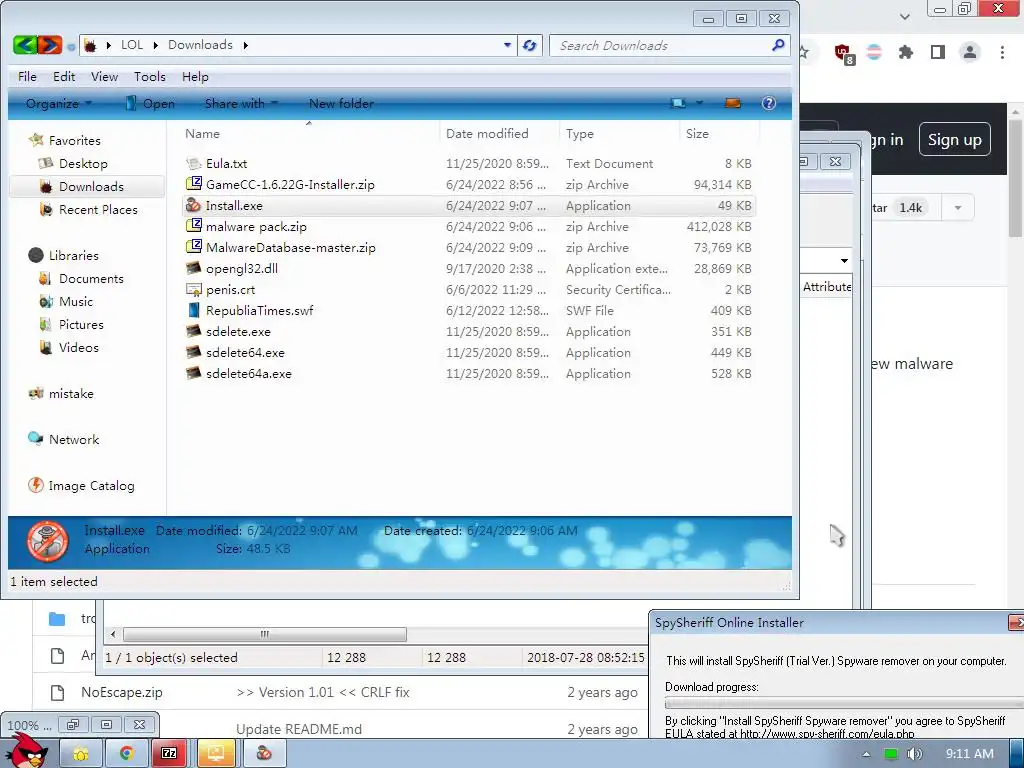Open Documents library in sidebar
This screenshot has height=768, width=1024.
pyautogui.click(x=91, y=278)
